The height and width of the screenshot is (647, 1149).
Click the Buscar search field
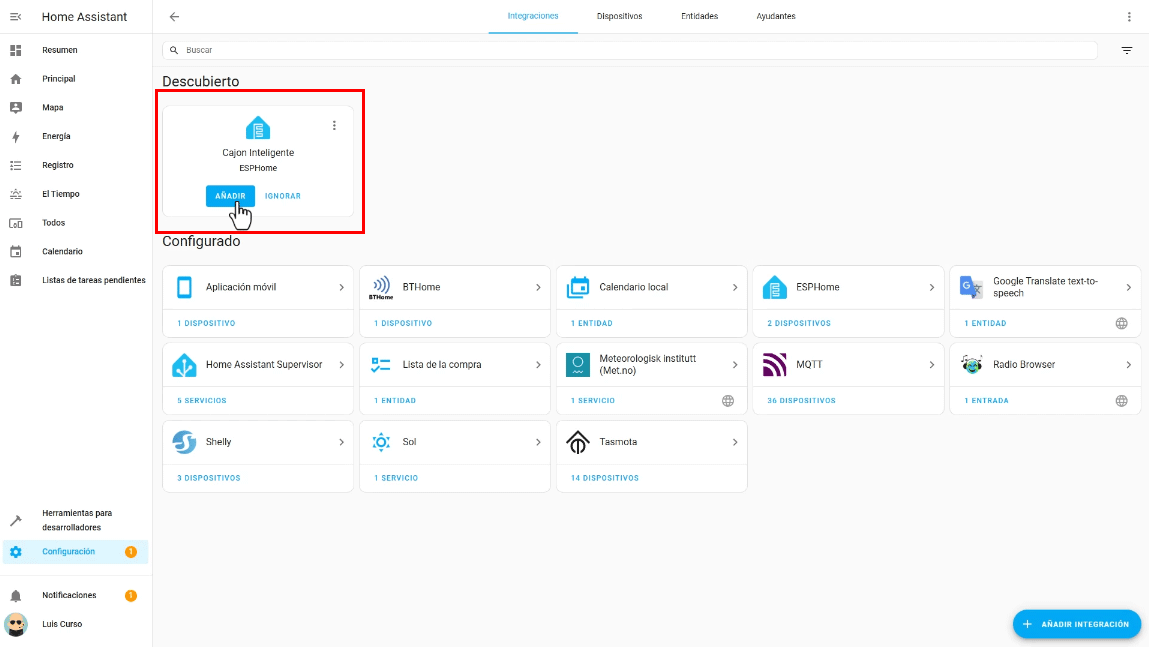(630, 50)
